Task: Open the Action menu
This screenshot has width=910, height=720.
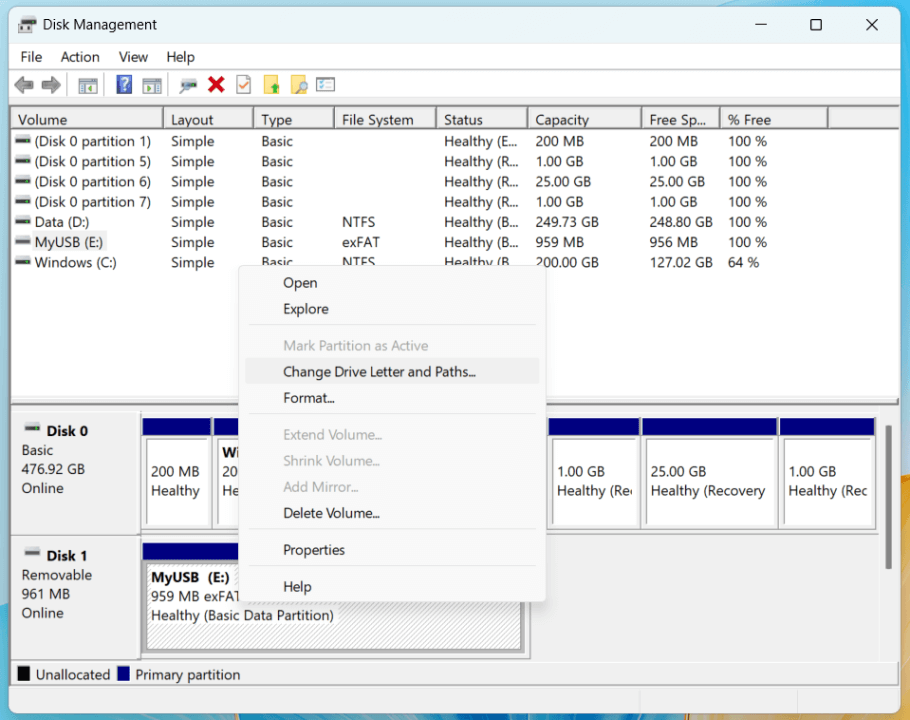Action: click(80, 57)
